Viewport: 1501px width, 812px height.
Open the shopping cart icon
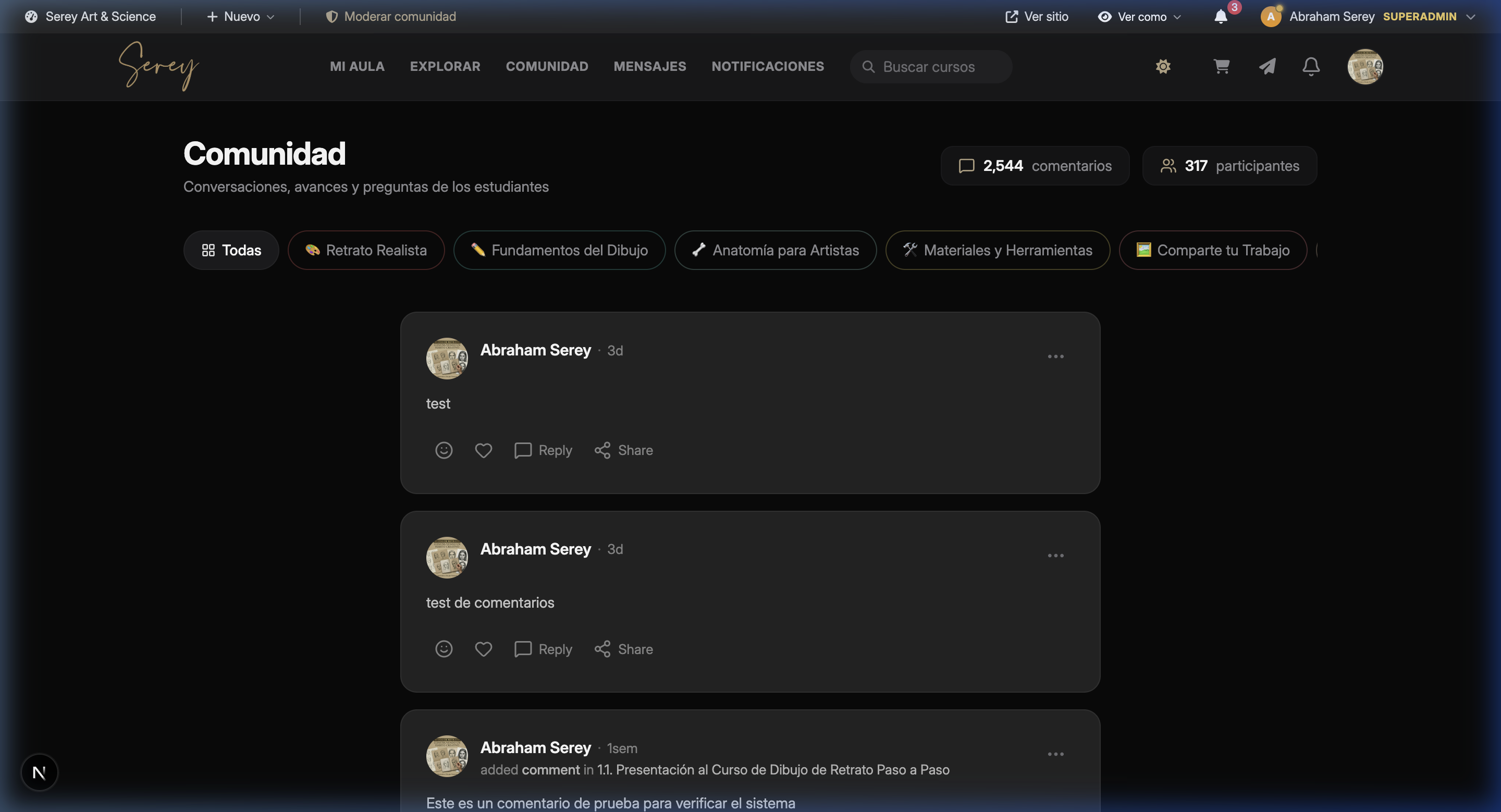(1221, 66)
